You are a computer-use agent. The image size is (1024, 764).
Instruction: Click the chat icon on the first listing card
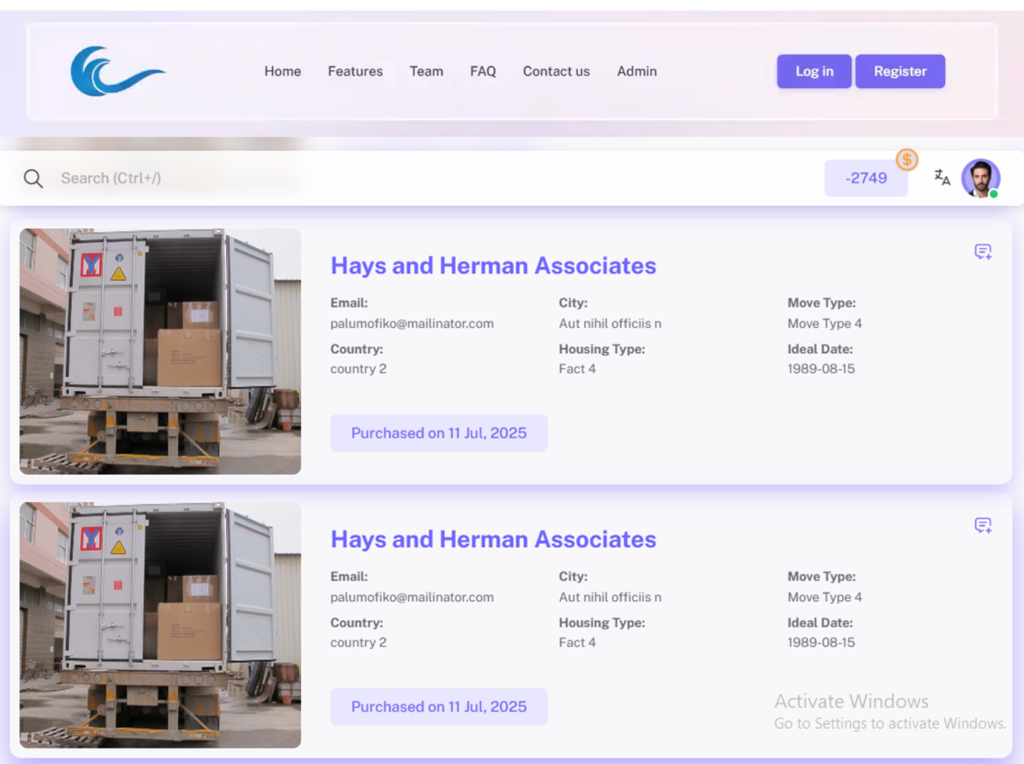coord(983,252)
